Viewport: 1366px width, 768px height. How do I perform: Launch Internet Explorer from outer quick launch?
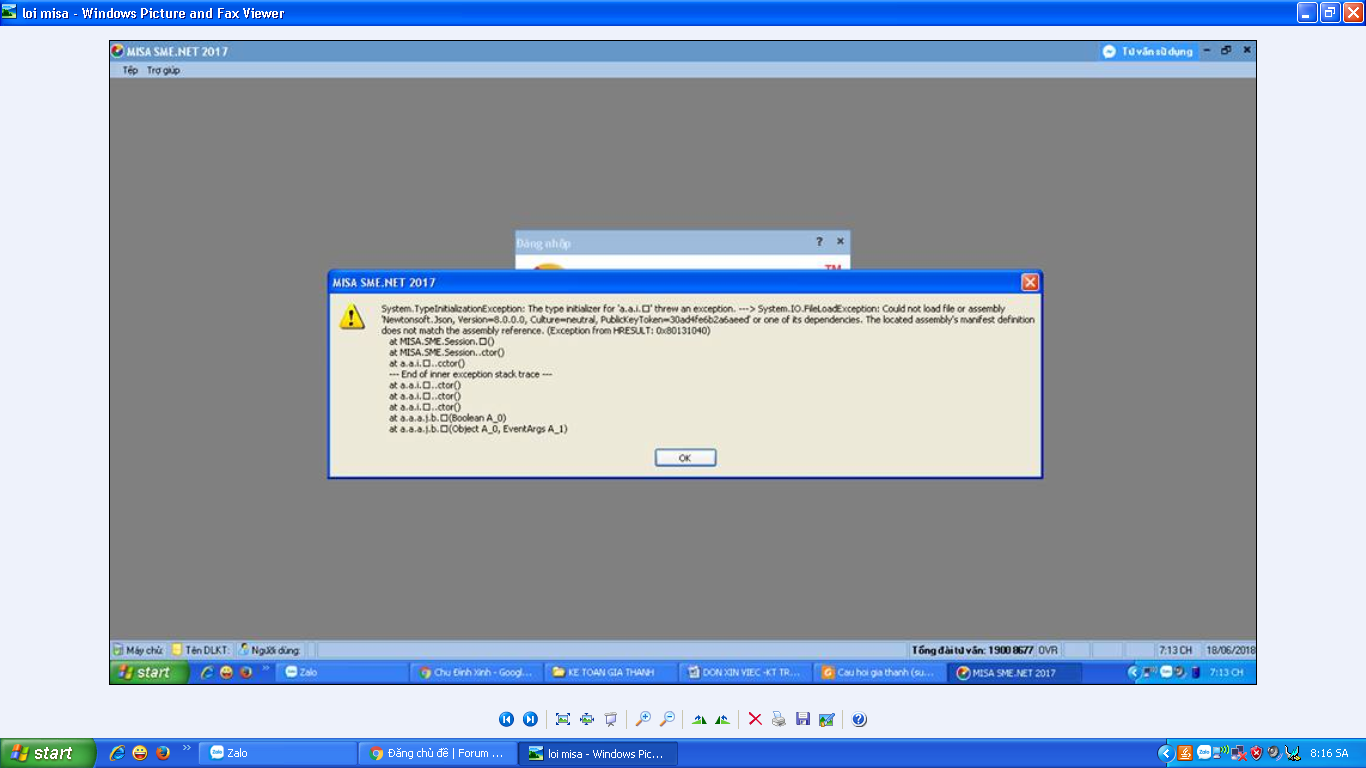(x=117, y=753)
